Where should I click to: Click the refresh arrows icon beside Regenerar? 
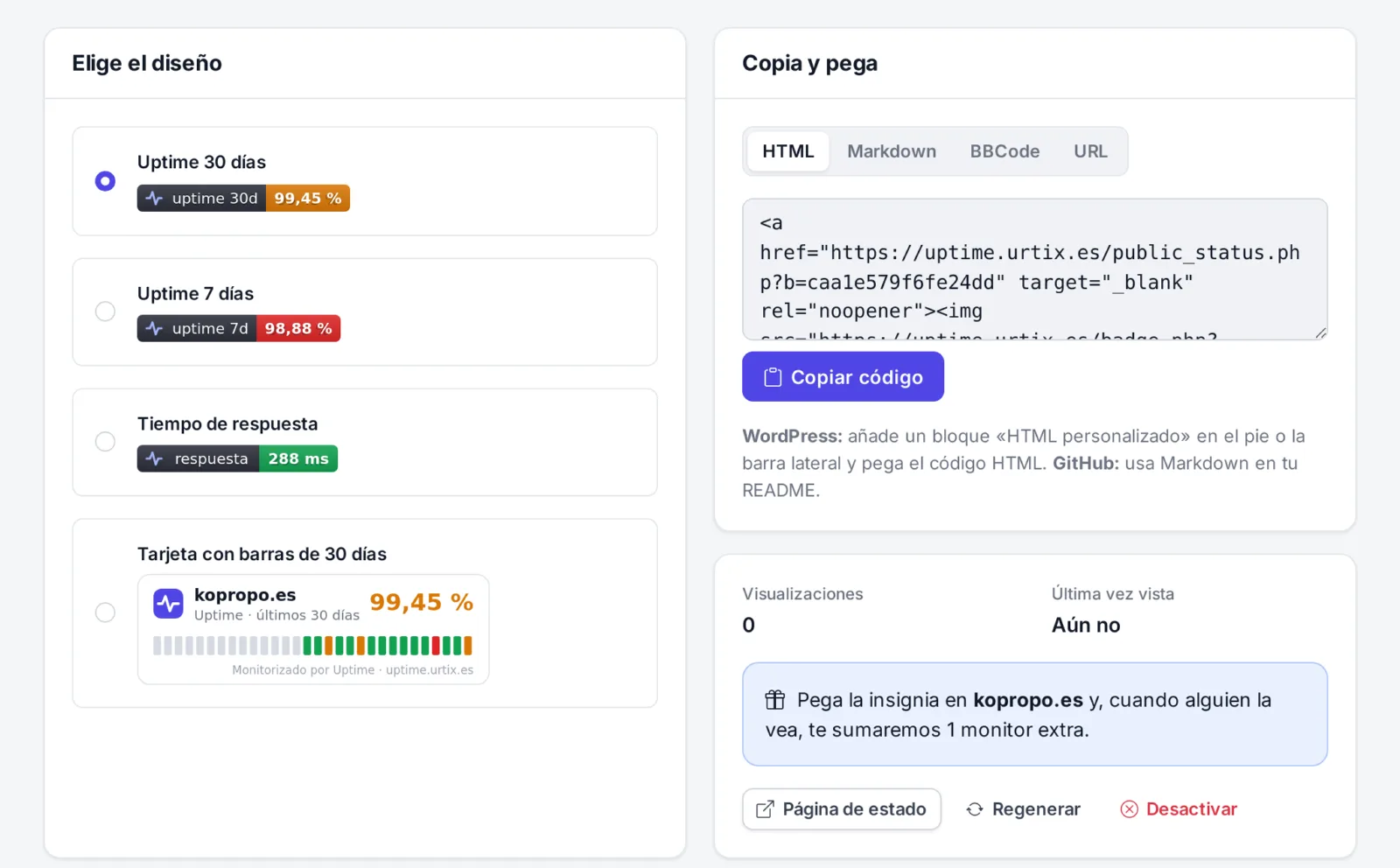[x=975, y=809]
